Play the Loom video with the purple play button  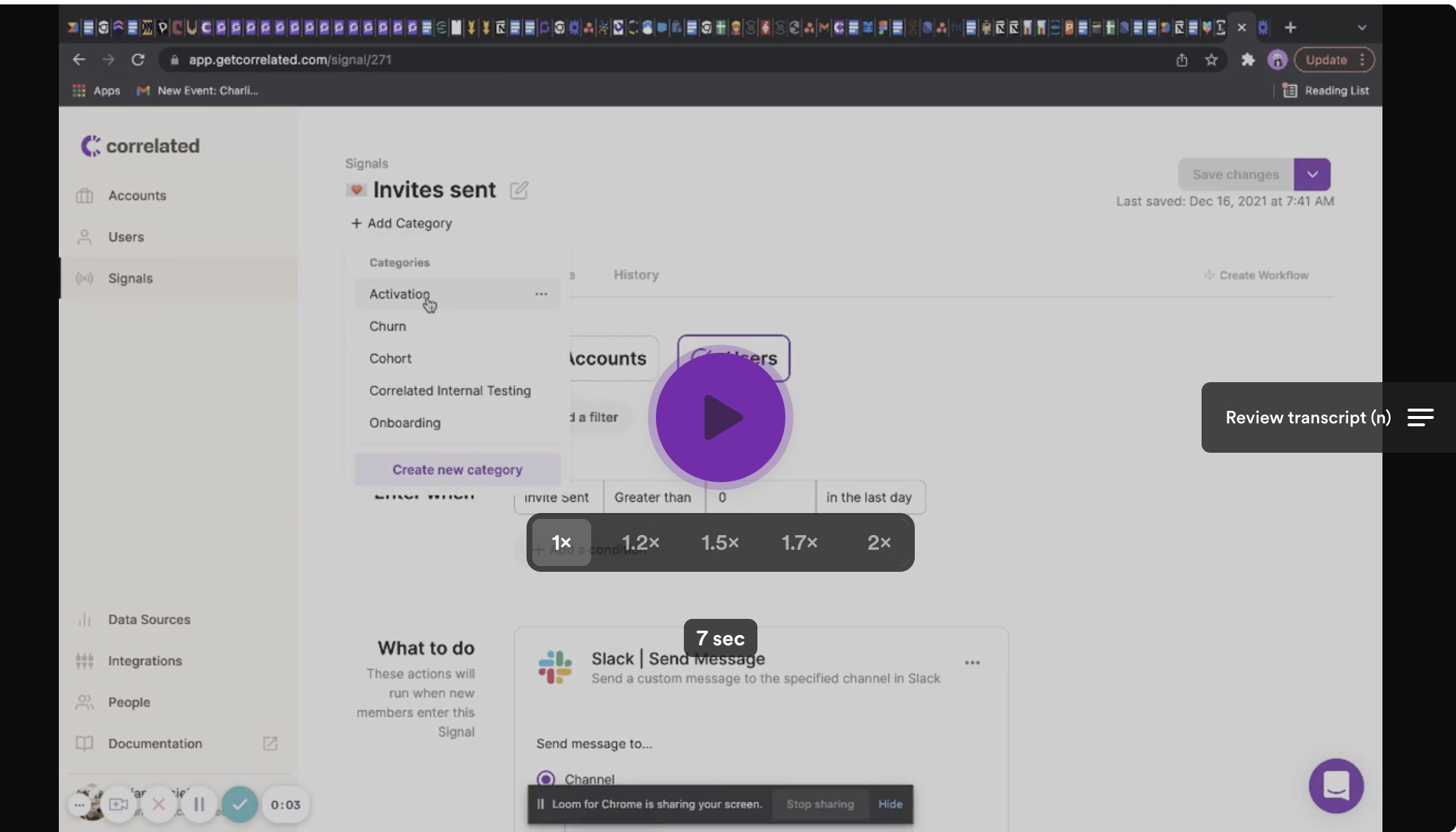(x=720, y=417)
